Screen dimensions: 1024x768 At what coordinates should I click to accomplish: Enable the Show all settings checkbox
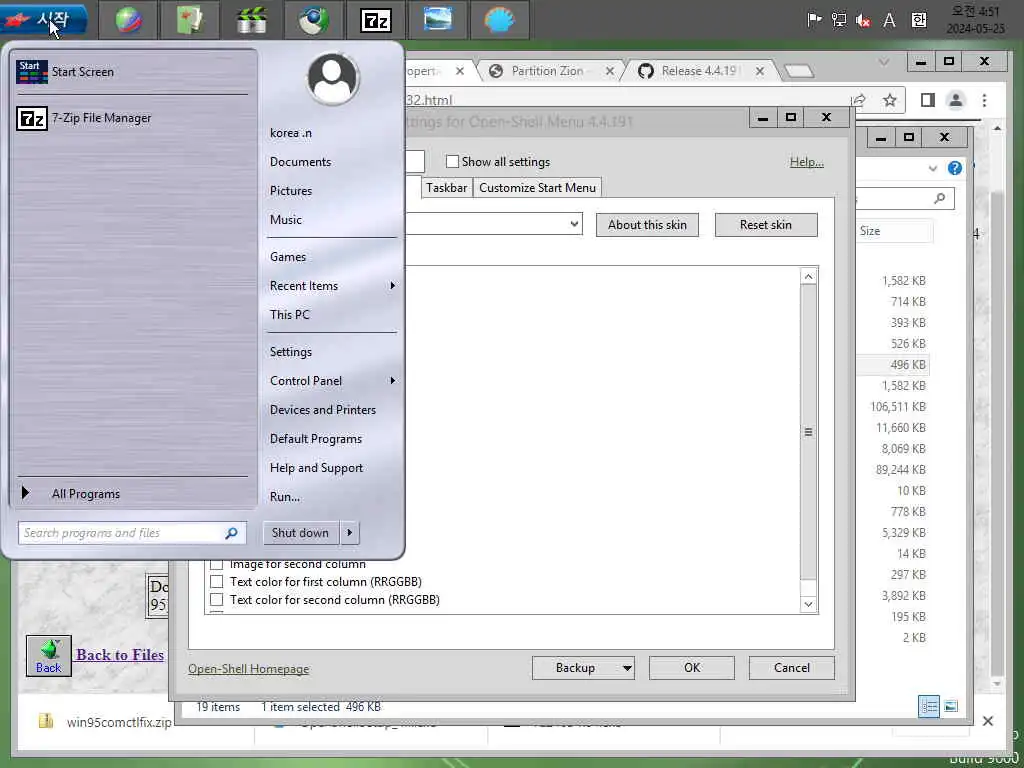coord(452,161)
